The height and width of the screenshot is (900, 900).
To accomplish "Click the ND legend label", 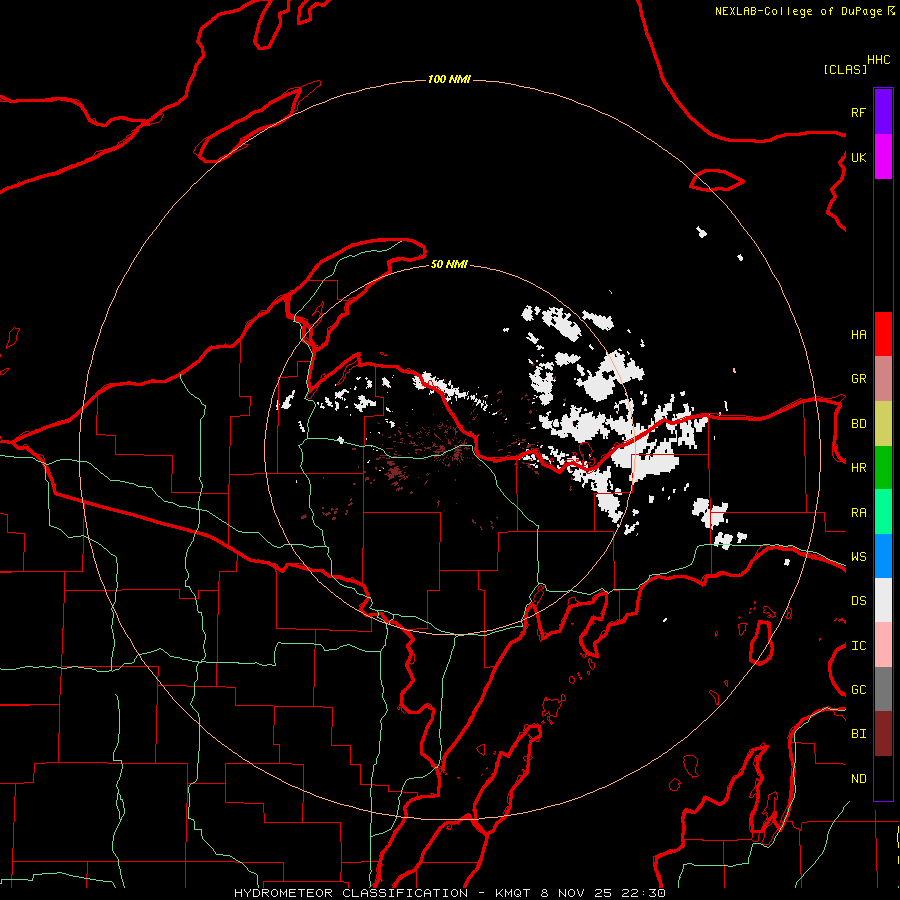I will (858, 779).
